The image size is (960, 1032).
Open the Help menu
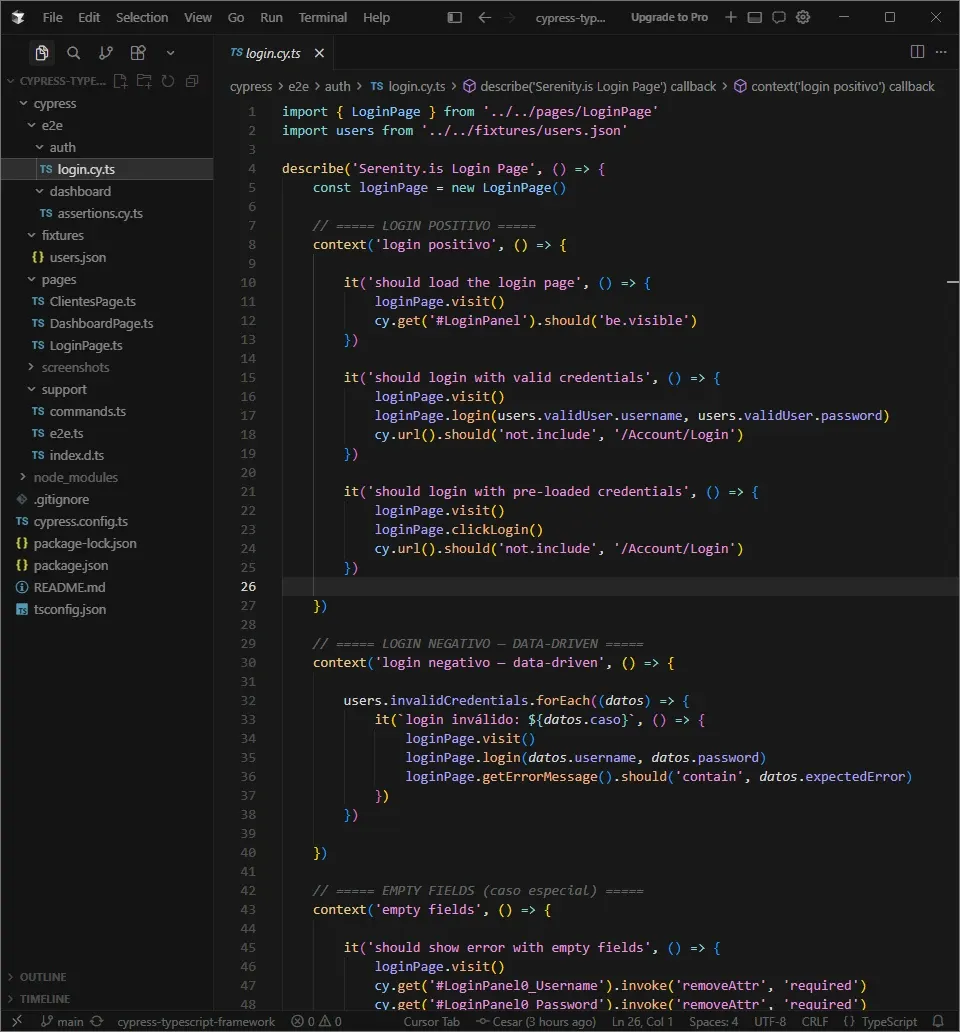[x=376, y=18]
